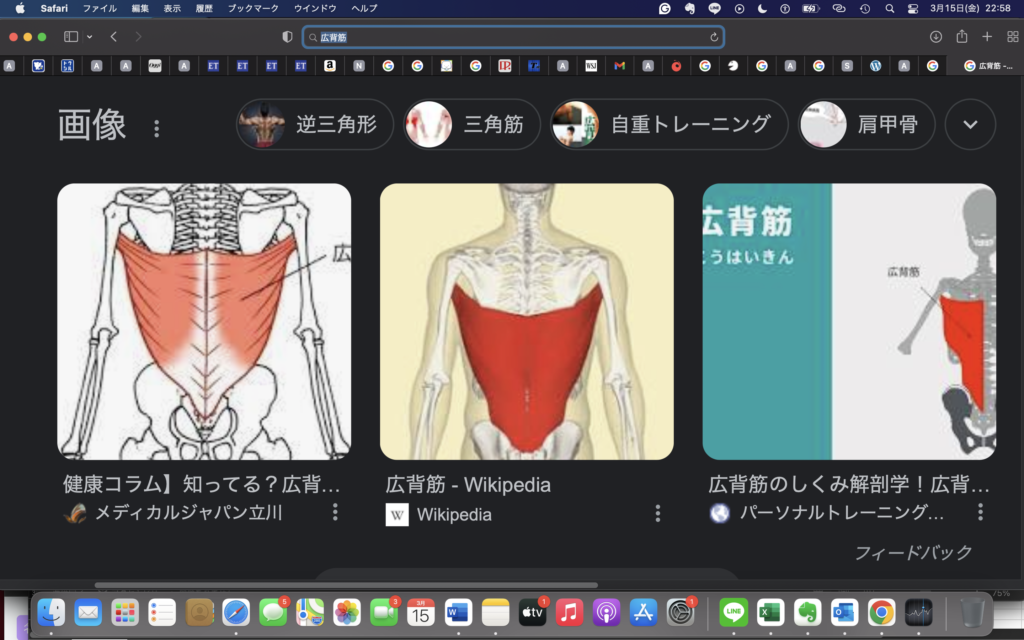This screenshot has height=640, width=1024.
Task: Go back using the back arrow
Action: tap(114, 37)
